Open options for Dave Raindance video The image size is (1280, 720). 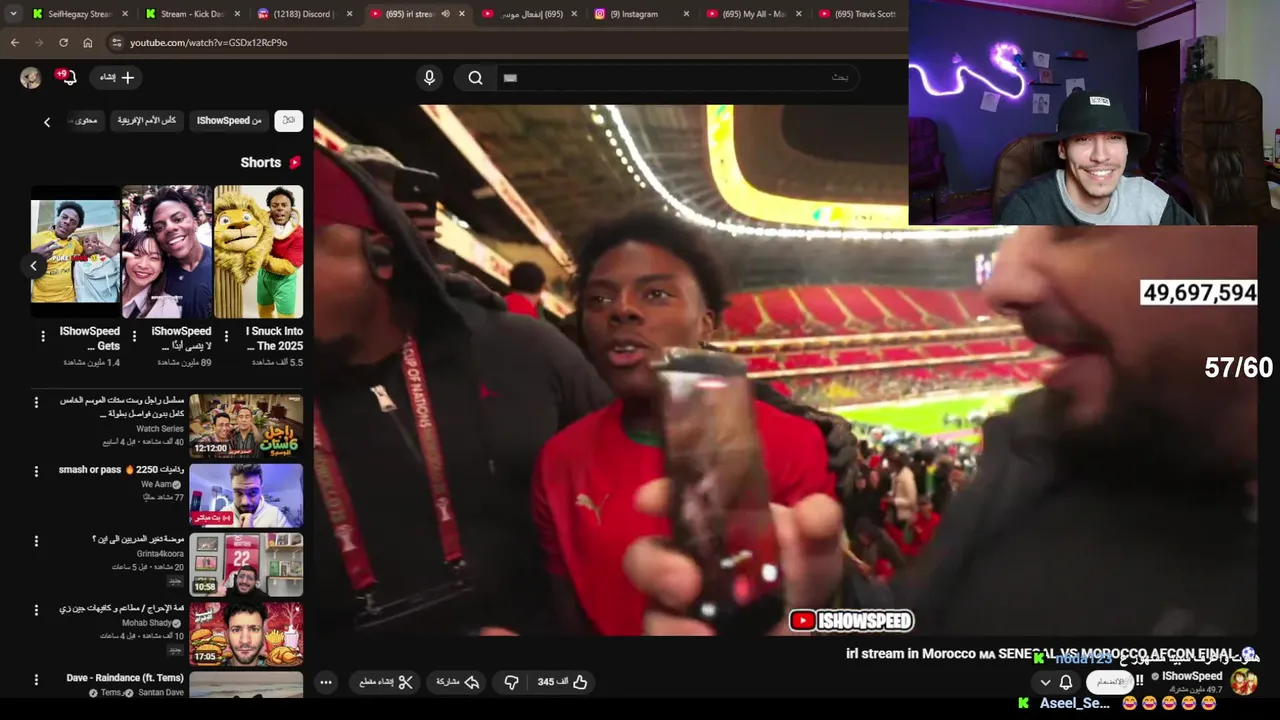[36, 679]
